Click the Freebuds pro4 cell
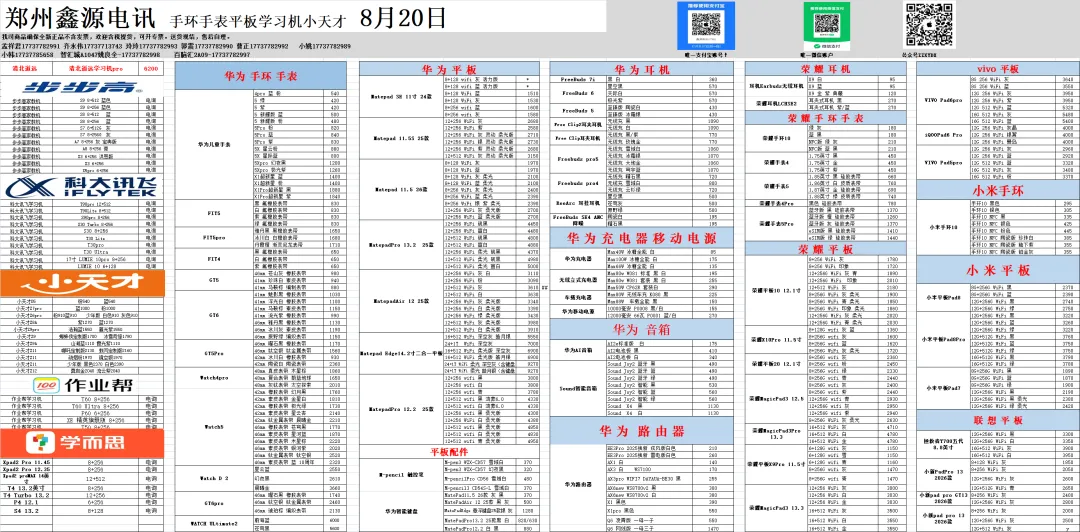 click(x=577, y=183)
